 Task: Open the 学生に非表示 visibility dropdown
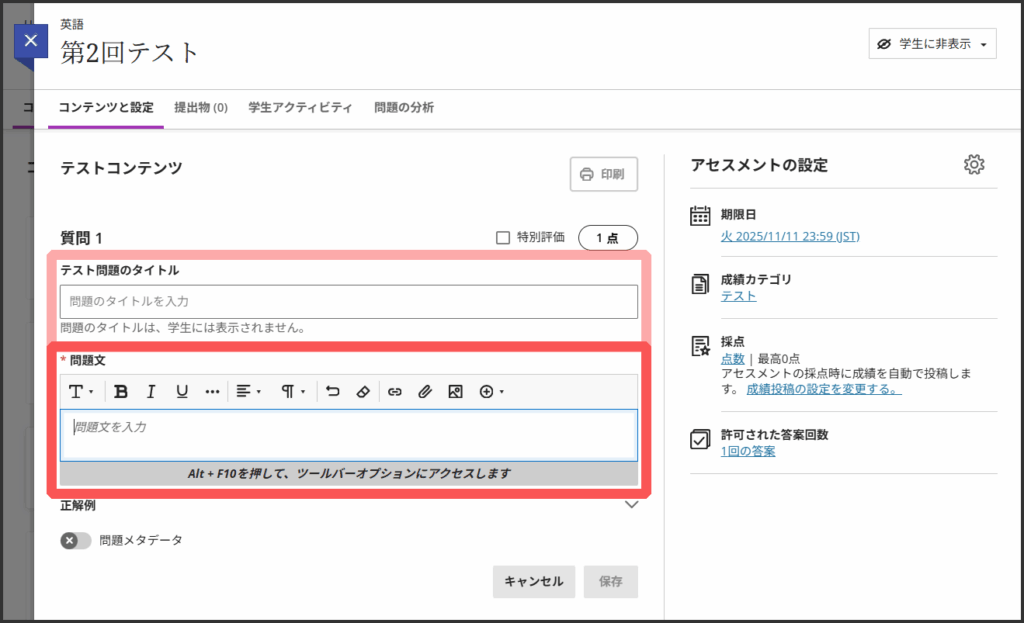tap(932, 44)
